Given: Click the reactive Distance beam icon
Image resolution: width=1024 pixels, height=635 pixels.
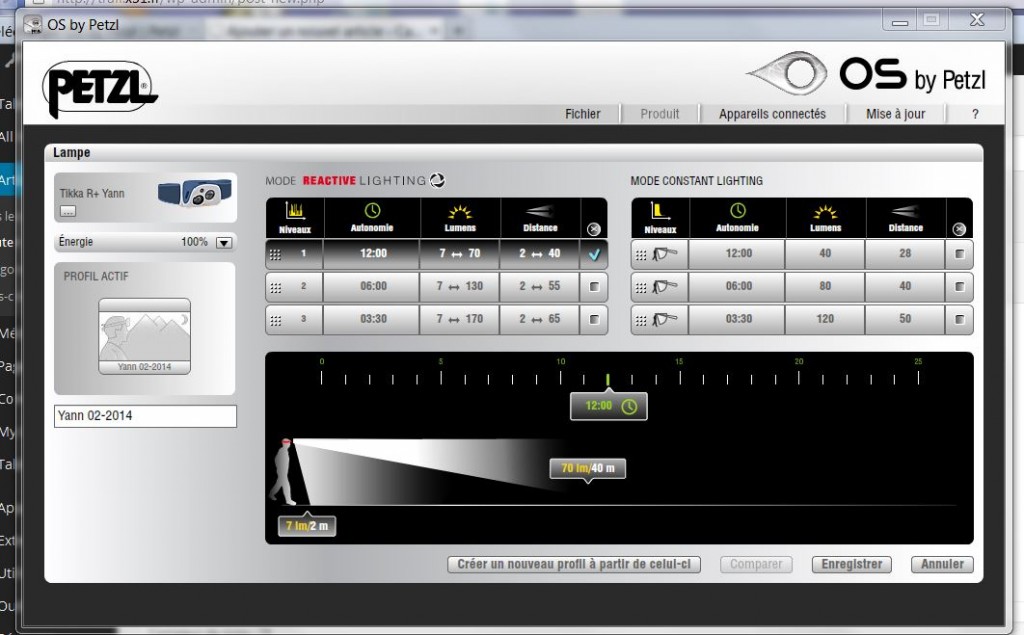Looking at the screenshot, I should [539, 211].
